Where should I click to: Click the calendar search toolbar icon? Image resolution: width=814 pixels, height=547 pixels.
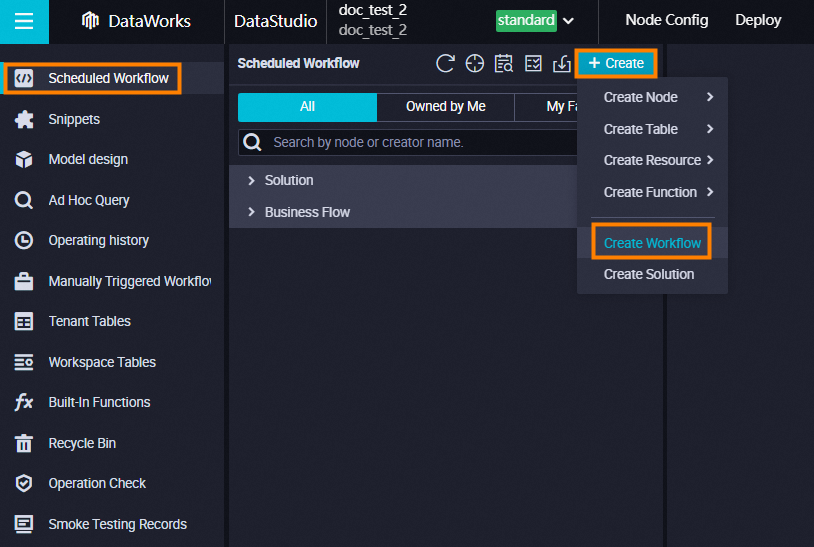coord(504,63)
